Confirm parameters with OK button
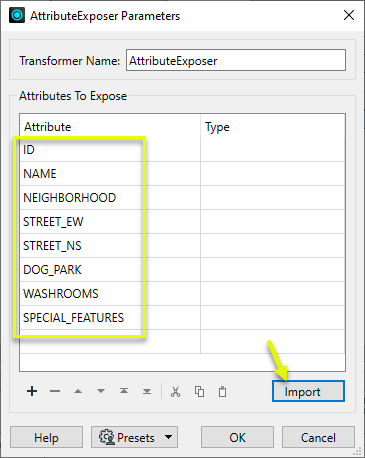 [237, 437]
